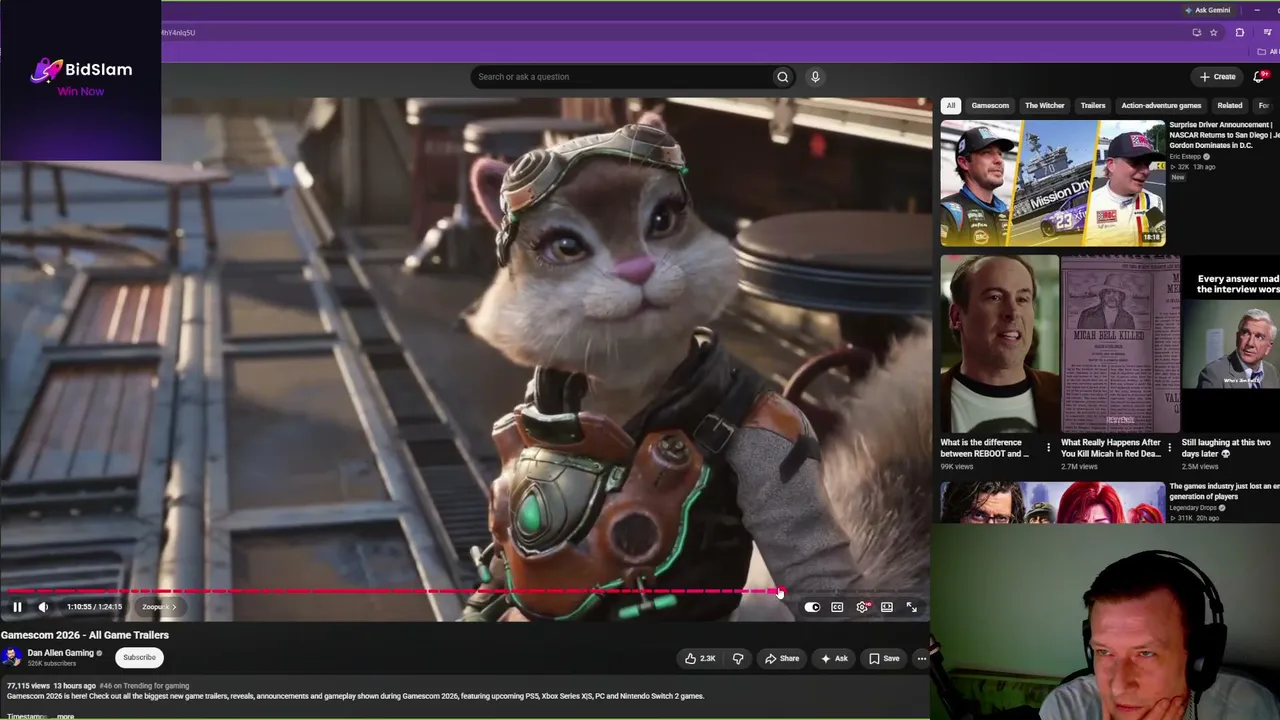Click the #46 on Trending for gaming link

[144, 686]
